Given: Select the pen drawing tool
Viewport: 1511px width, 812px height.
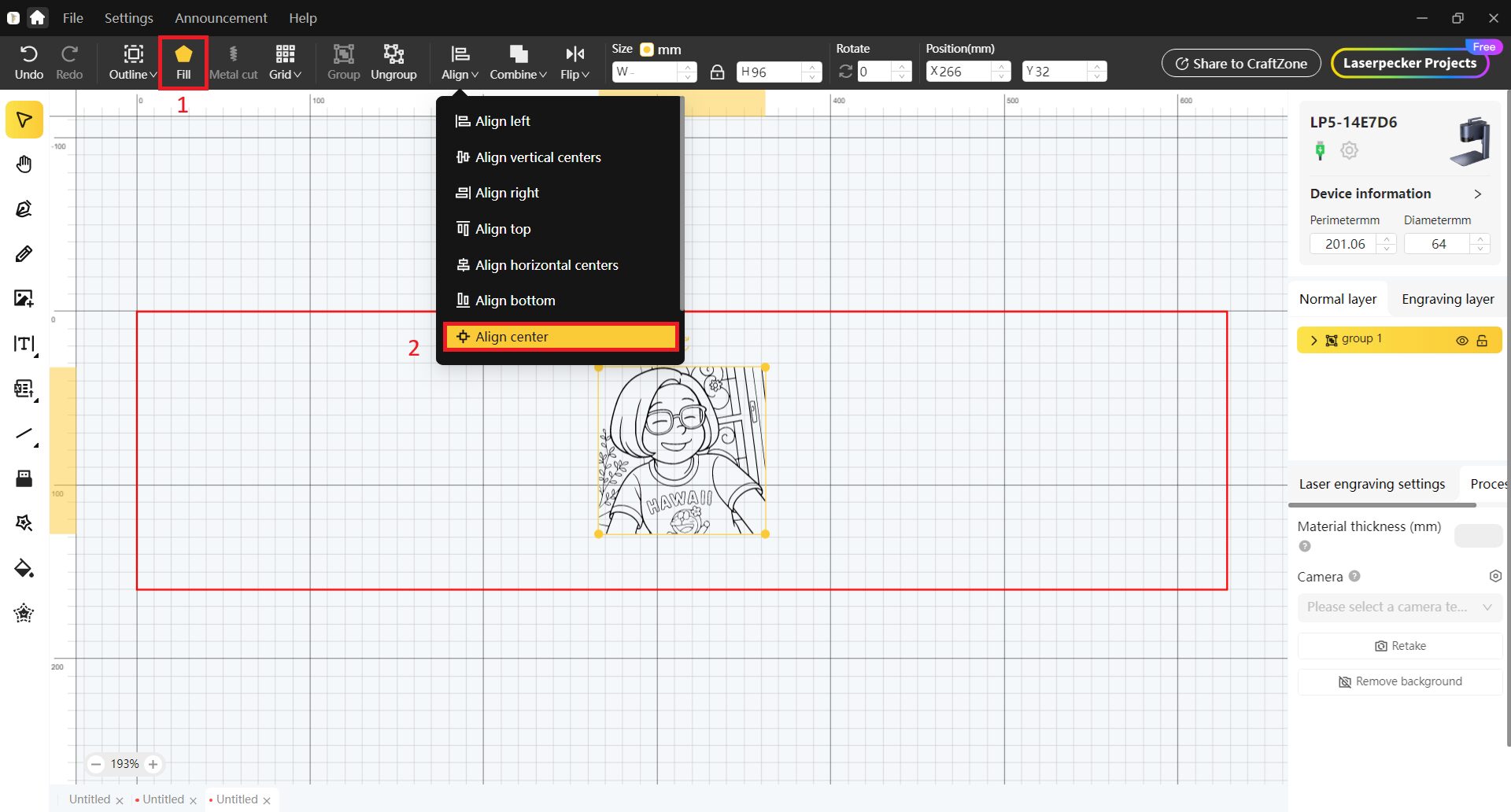Looking at the screenshot, I should coord(24,209).
